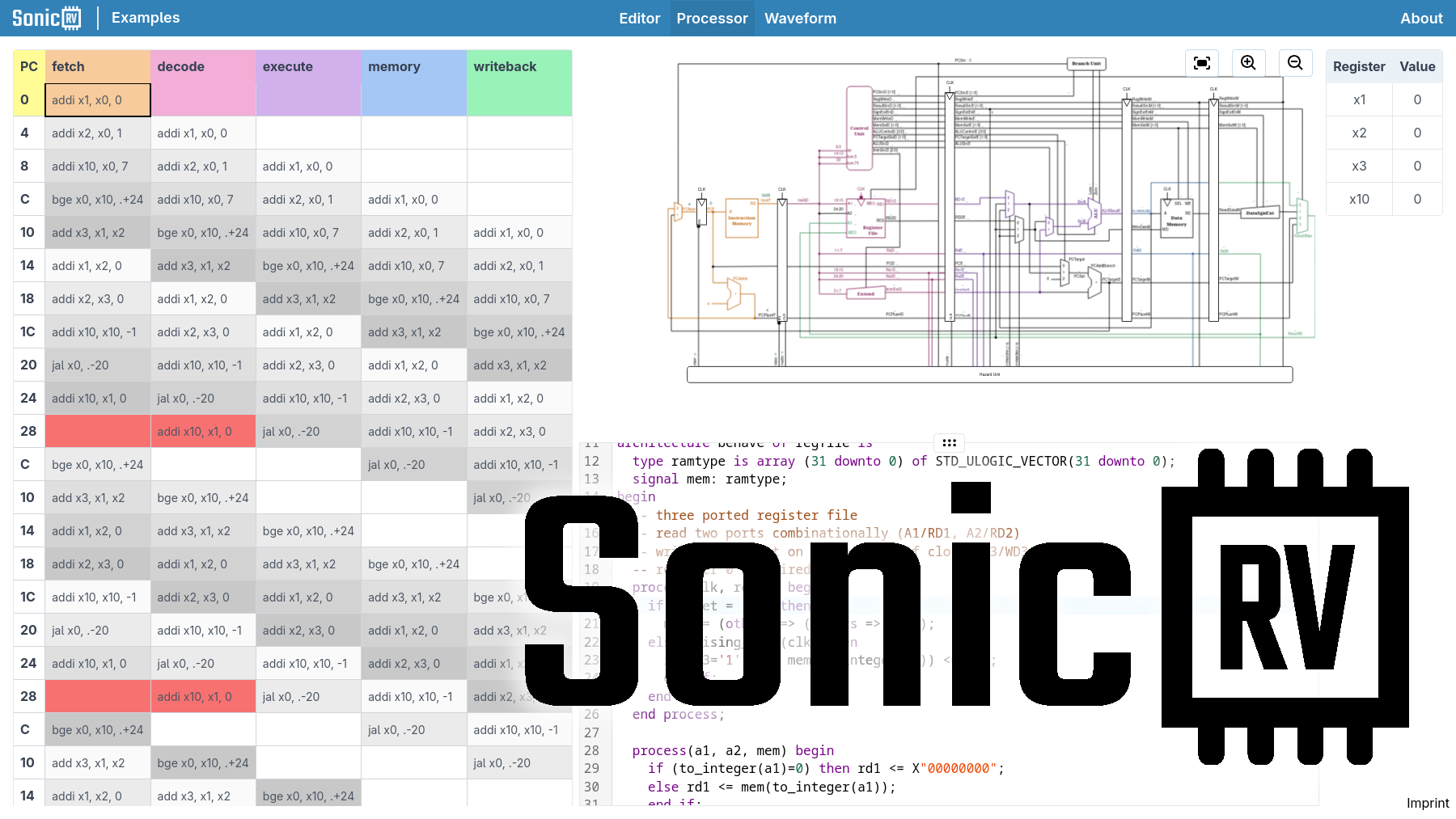Select the x10 register row
Image resolution: width=1456 pixels, height=819 pixels.
point(1384,199)
